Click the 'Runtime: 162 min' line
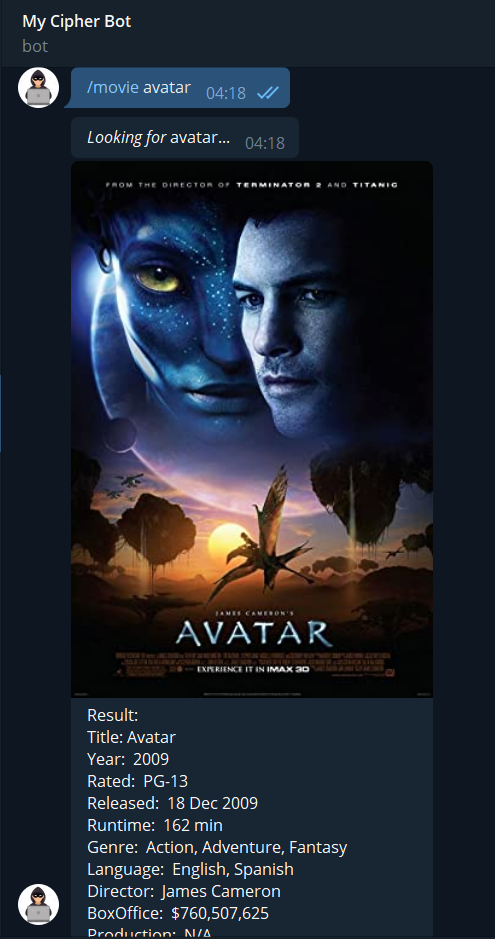The image size is (495, 939). click(155, 825)
